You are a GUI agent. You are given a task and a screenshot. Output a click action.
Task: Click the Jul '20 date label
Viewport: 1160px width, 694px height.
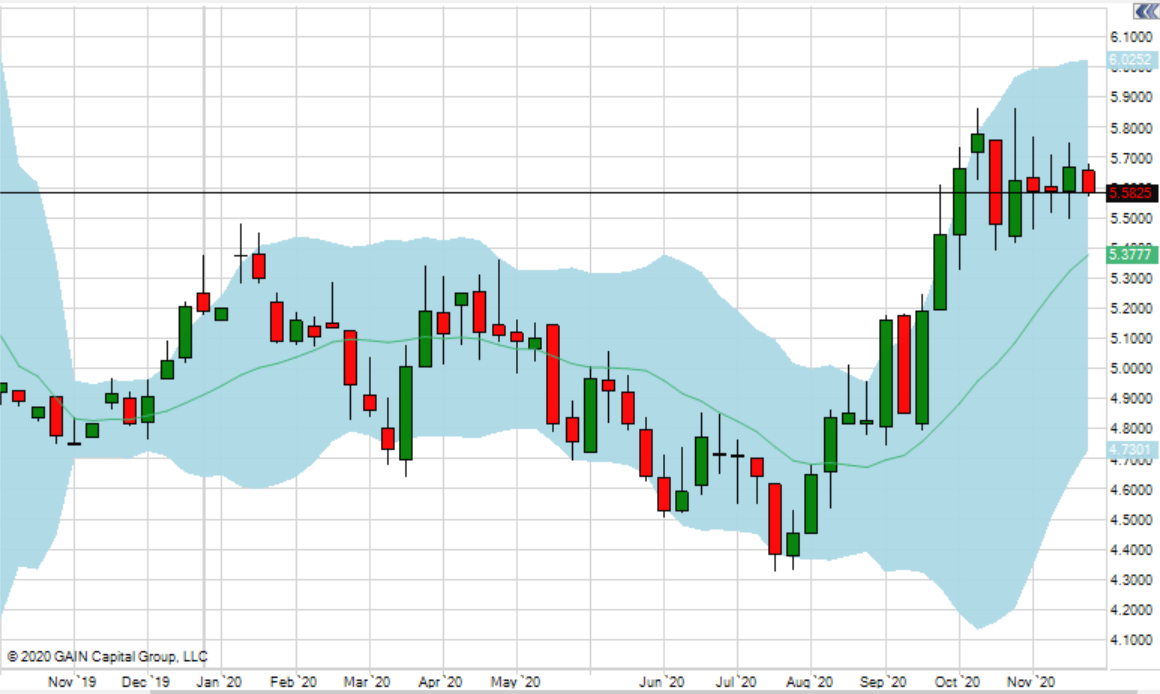tap(736, 681)
